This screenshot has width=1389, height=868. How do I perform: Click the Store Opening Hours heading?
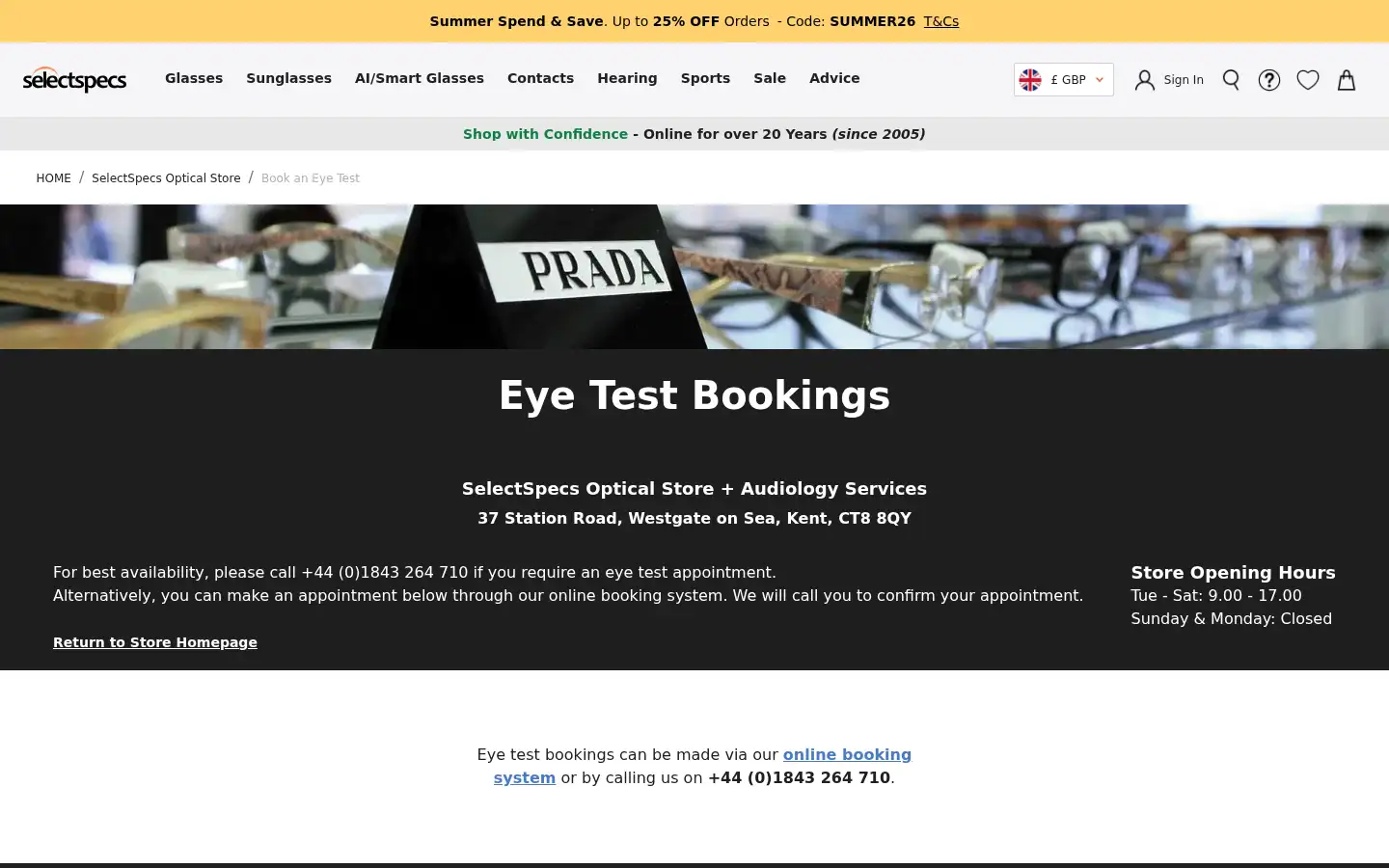[x=1233, y=573]
